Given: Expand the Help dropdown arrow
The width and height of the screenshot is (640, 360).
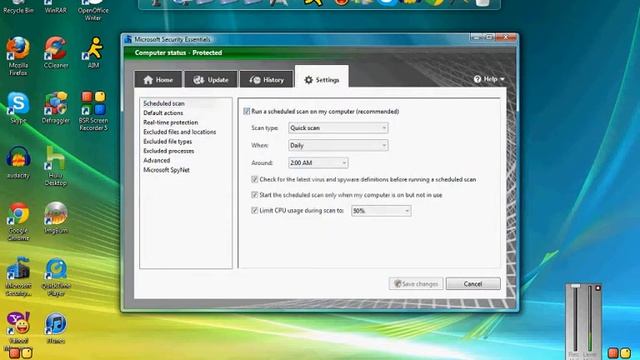Looking at the screenshot, I should pyautogui.click(x=502, y=79).
